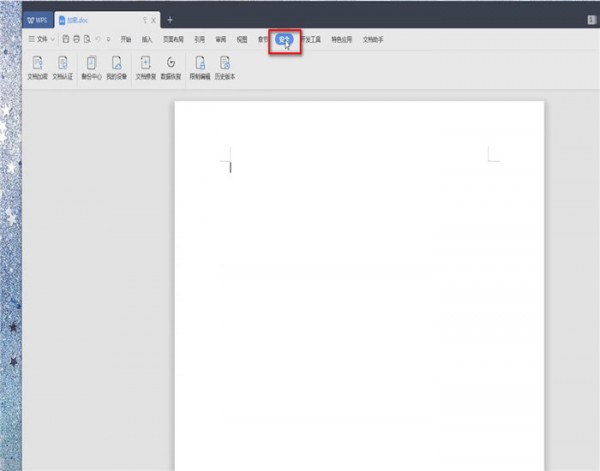This screenshot has height=471, width=600.
Task: Switch to the 插入 Insert tab
Action: 147,39
